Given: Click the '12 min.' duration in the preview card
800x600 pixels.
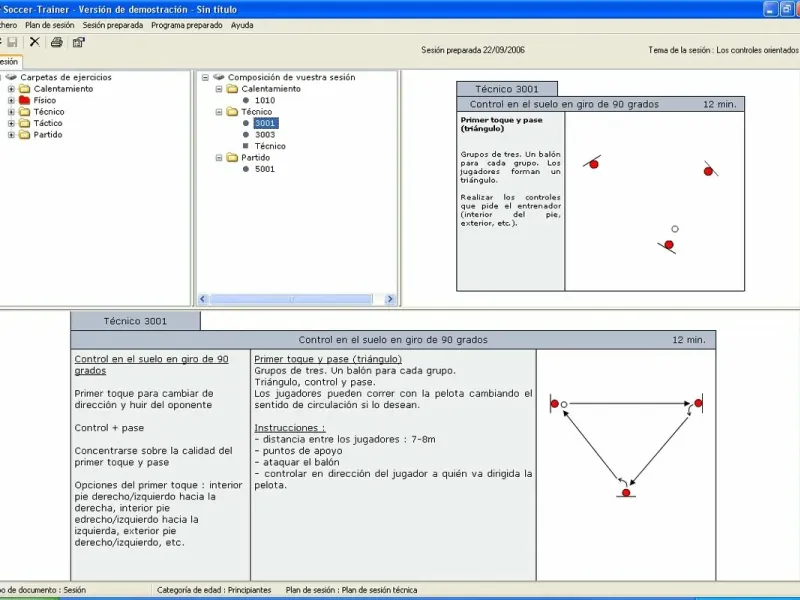Looking at the screenshot, I should (720, 104).
